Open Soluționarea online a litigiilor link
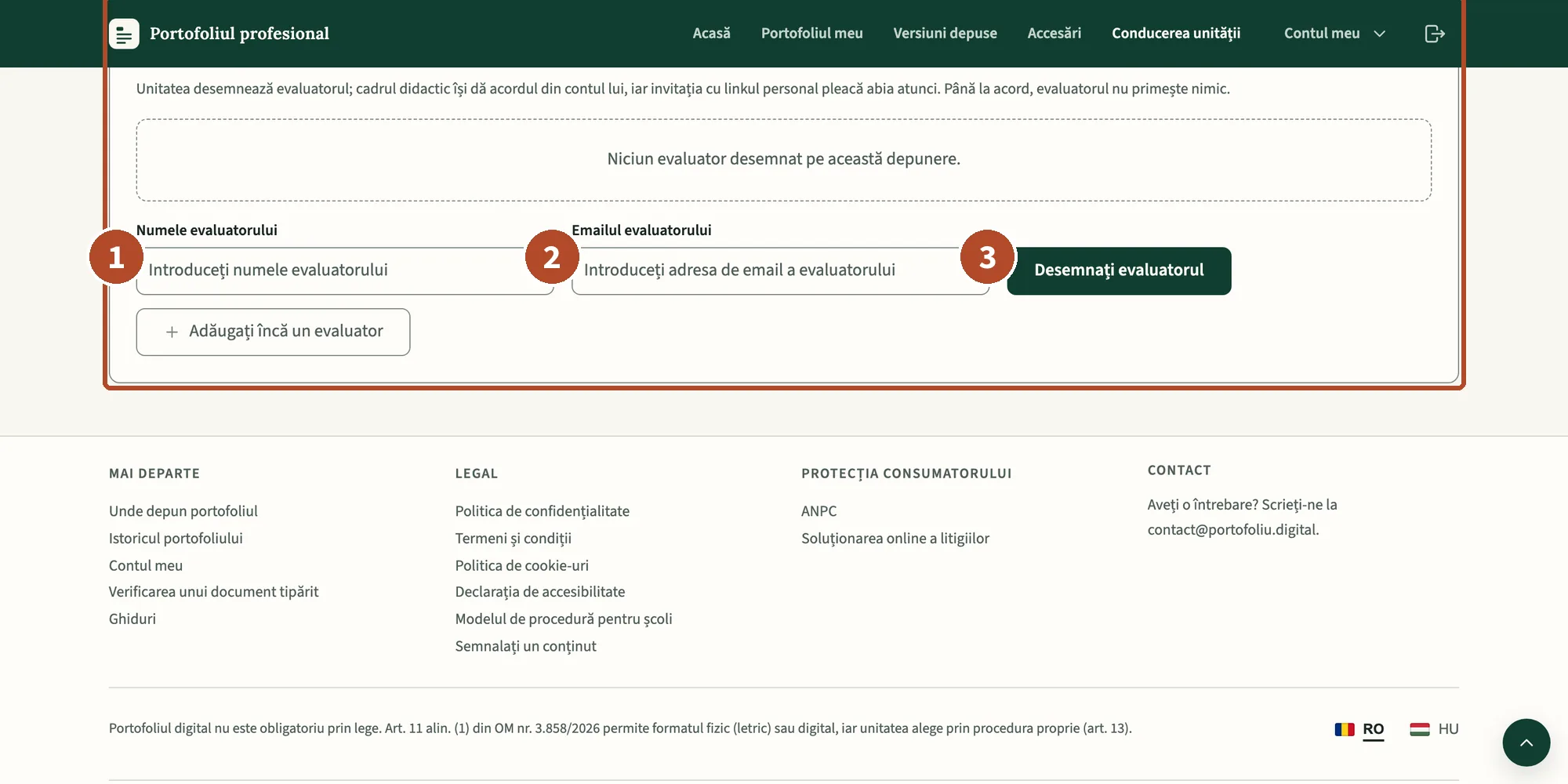This screenshot has height=784, width=1568. point(895,539)
